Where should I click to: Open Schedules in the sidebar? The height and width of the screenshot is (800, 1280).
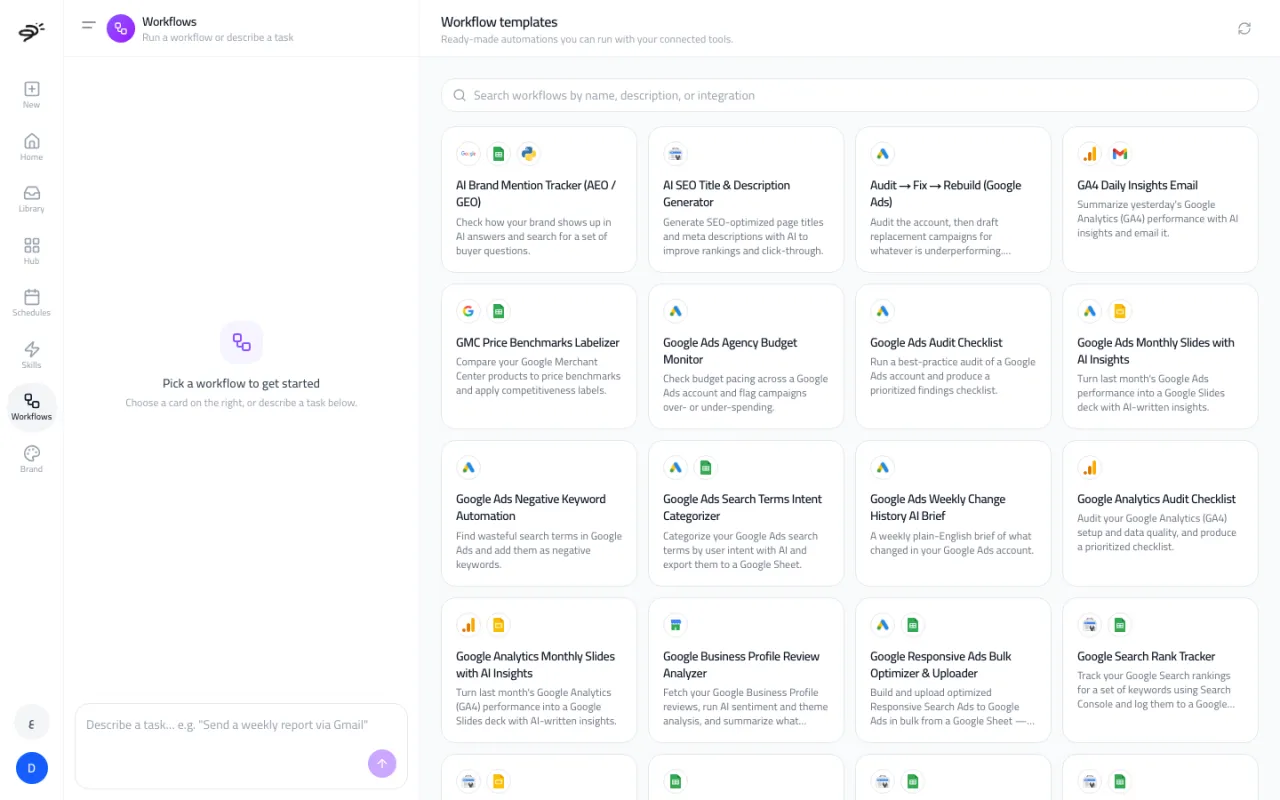[32, 303]
